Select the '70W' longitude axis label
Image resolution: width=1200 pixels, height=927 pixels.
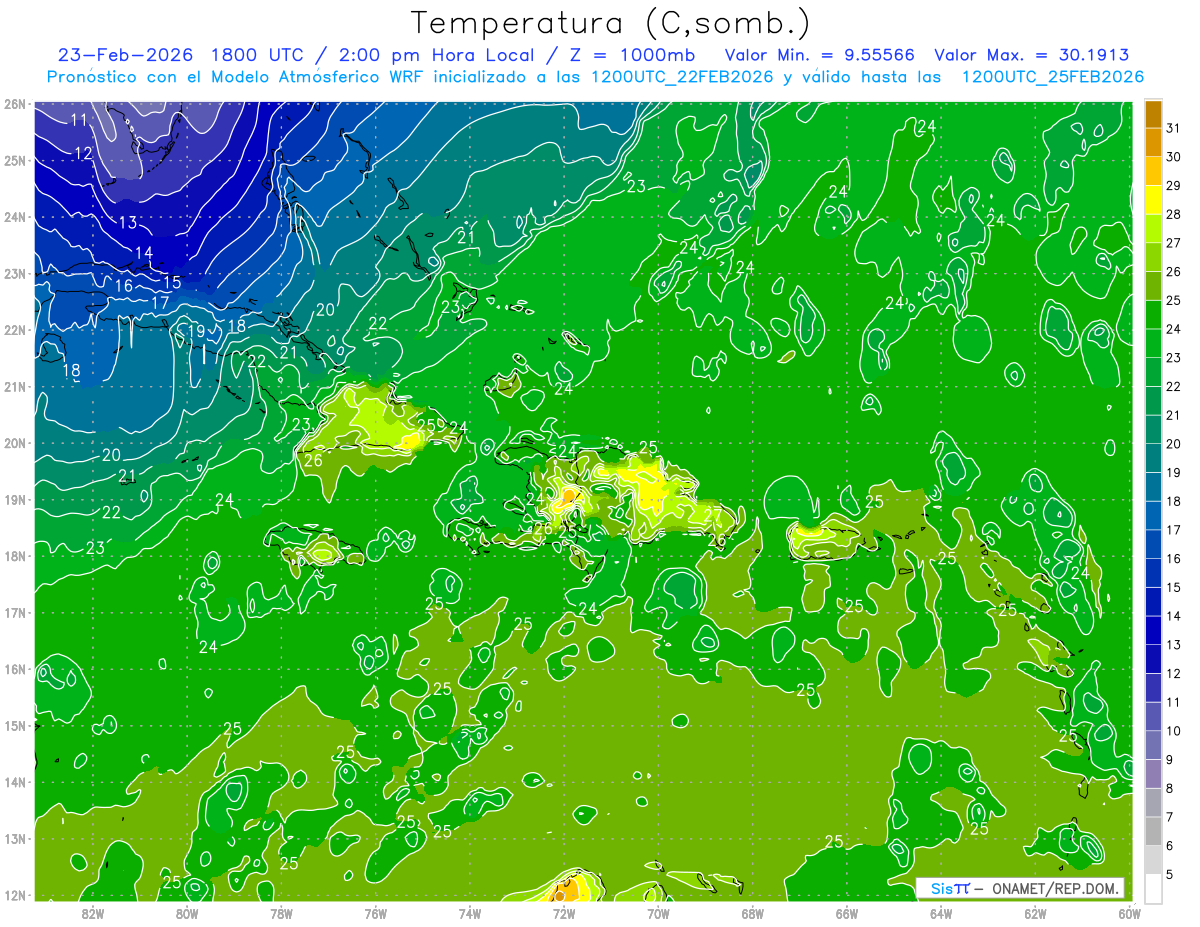coord(658,912)
